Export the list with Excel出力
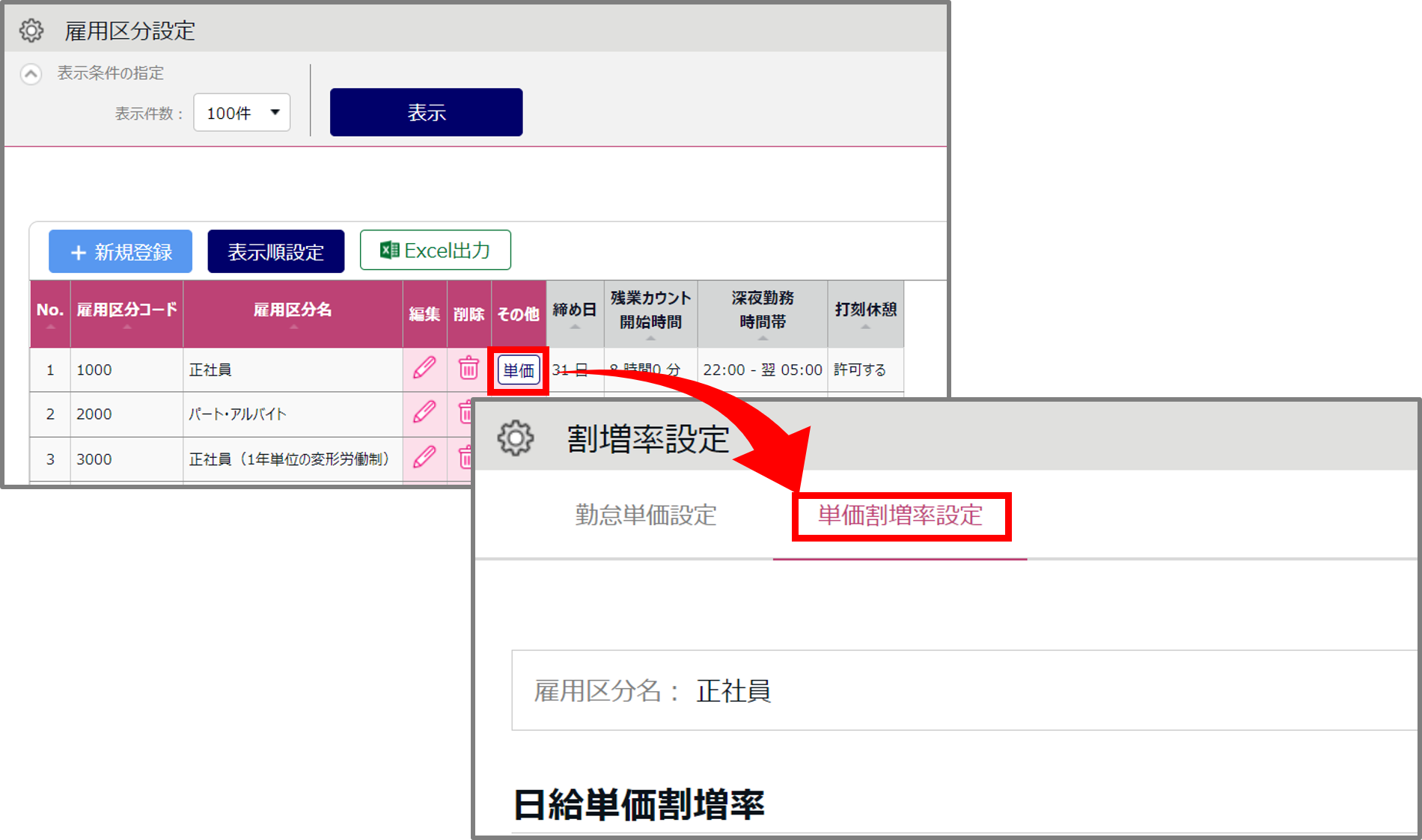The height and width of the screenshot is (840, 1422). click(436, 250)
